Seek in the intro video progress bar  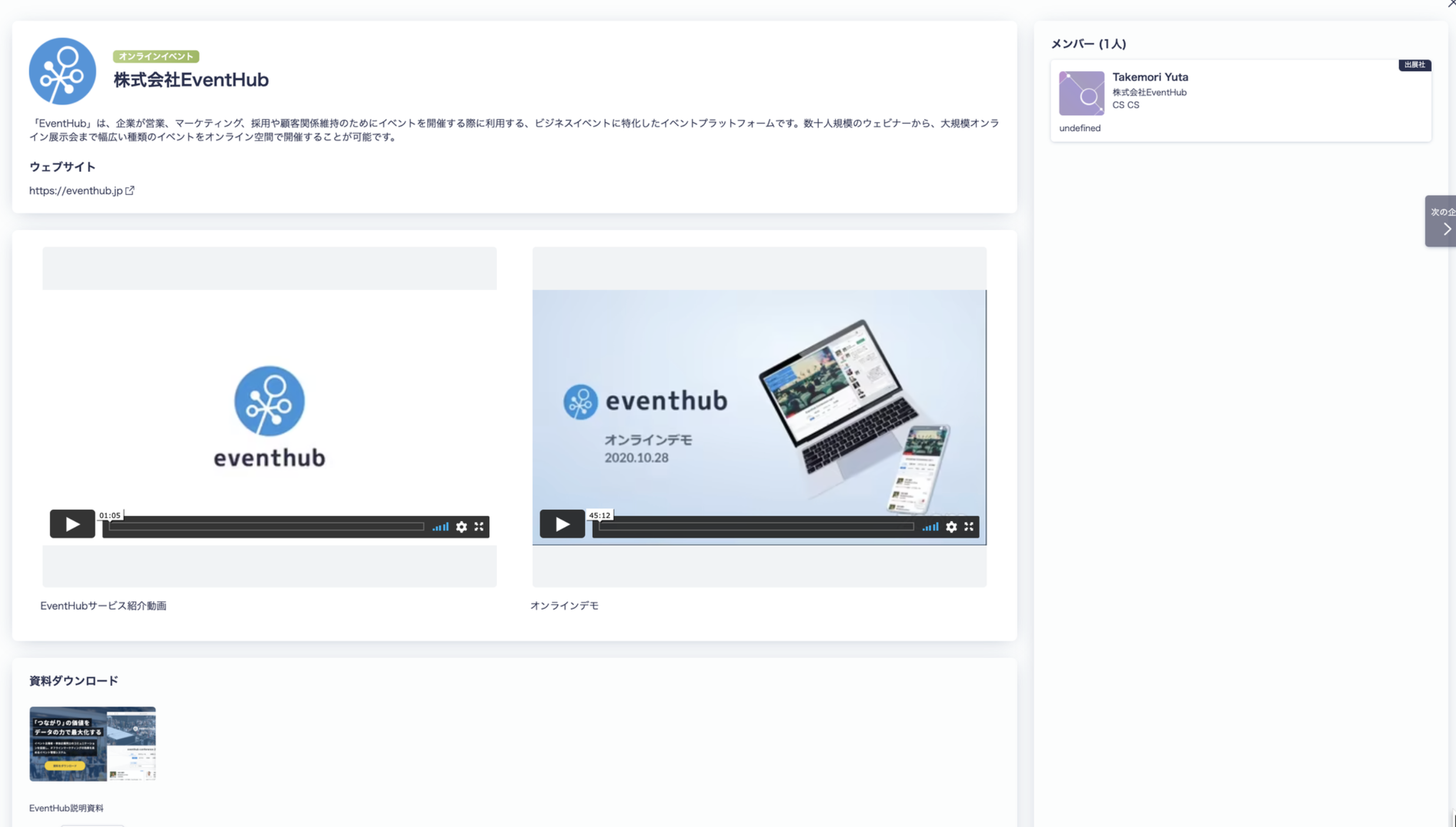tap(266, 526)
